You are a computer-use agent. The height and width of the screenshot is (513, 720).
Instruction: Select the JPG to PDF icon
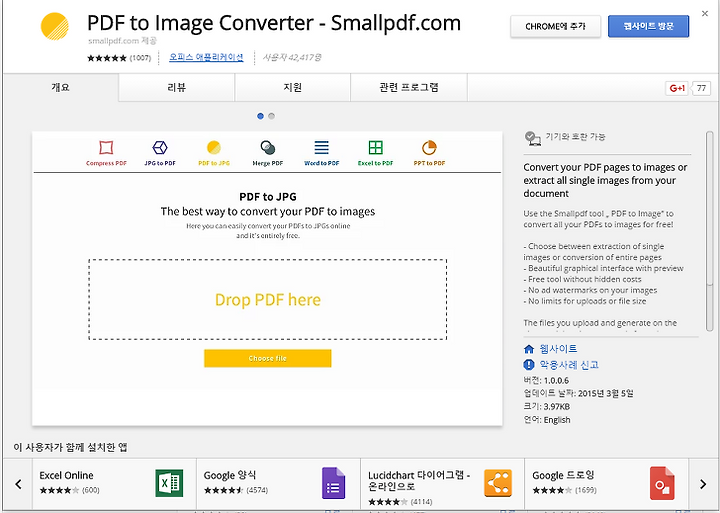(160, 147)
